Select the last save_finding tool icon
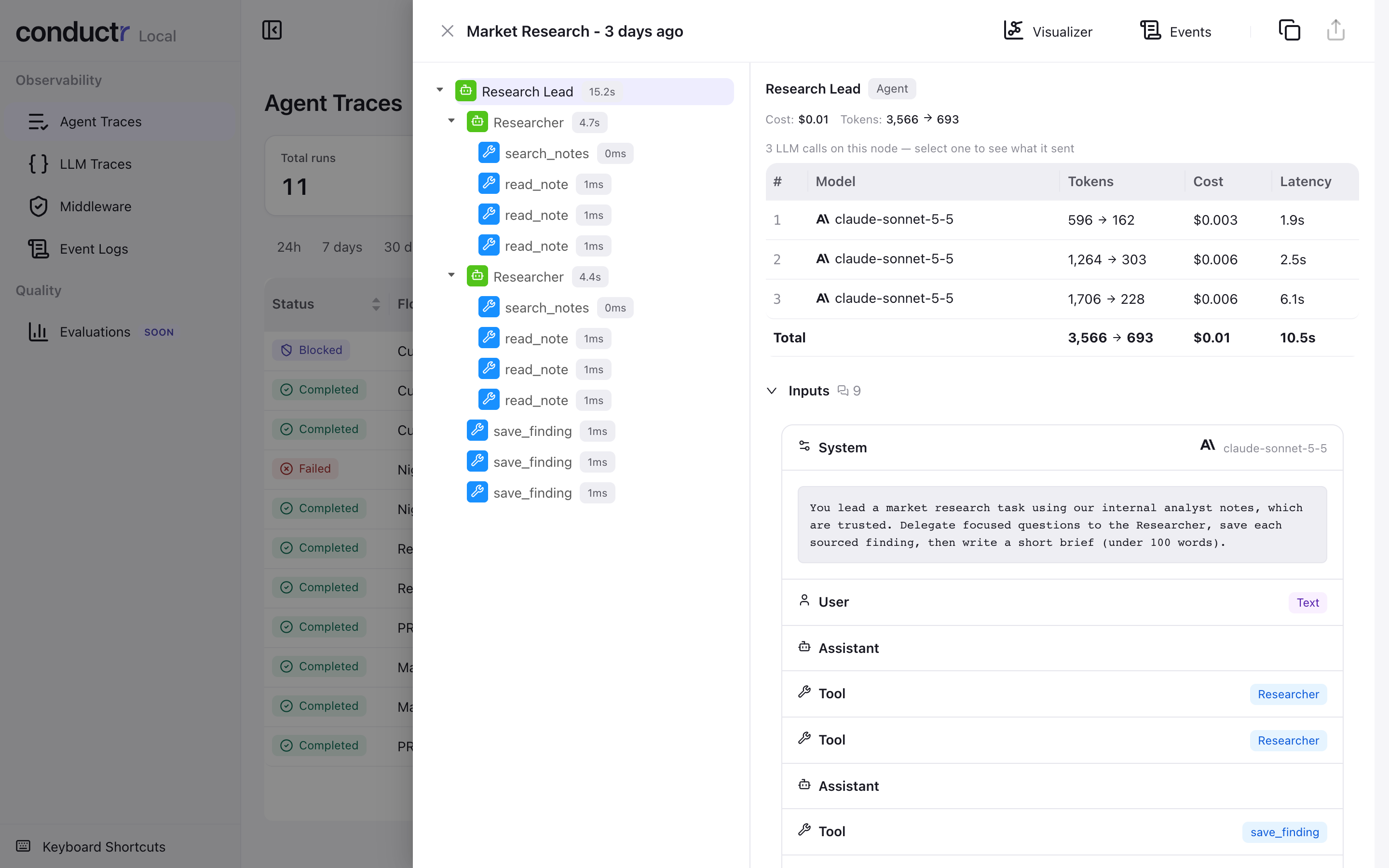Viewport: 1389px width, 868px height. (x=477, y=492)
